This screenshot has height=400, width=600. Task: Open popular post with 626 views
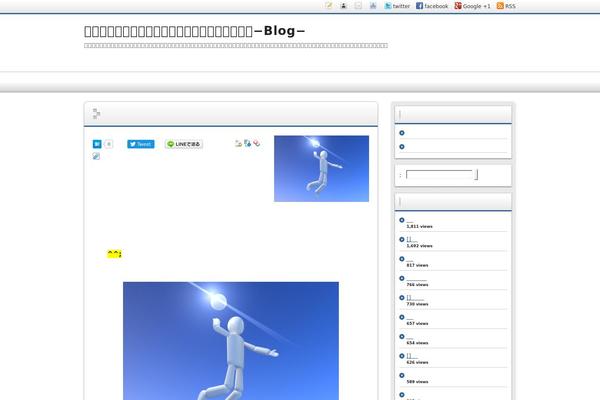pyautogui.click(x=412, y=356)
